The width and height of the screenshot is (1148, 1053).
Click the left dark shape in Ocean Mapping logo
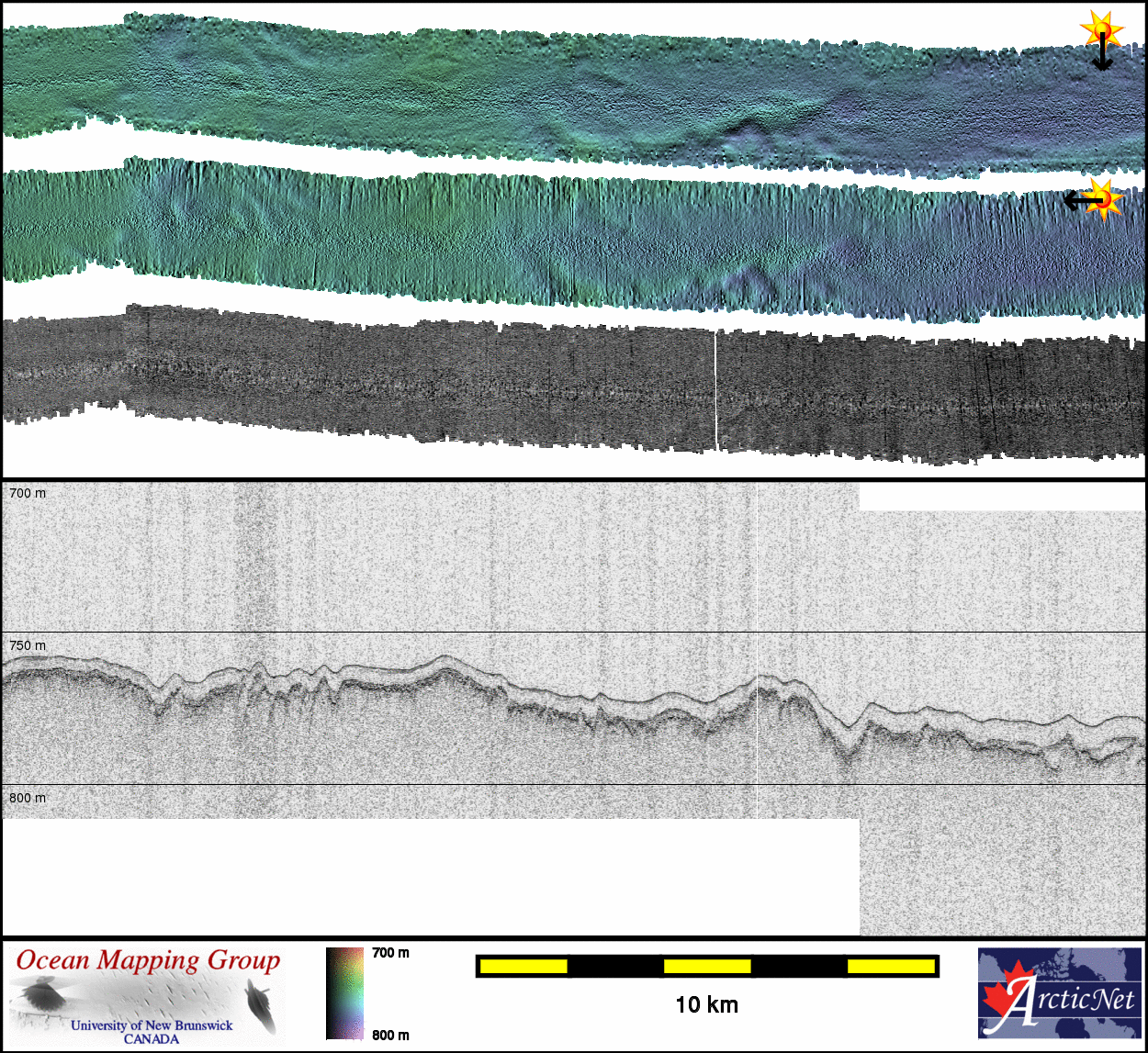[x=39, y=994]
